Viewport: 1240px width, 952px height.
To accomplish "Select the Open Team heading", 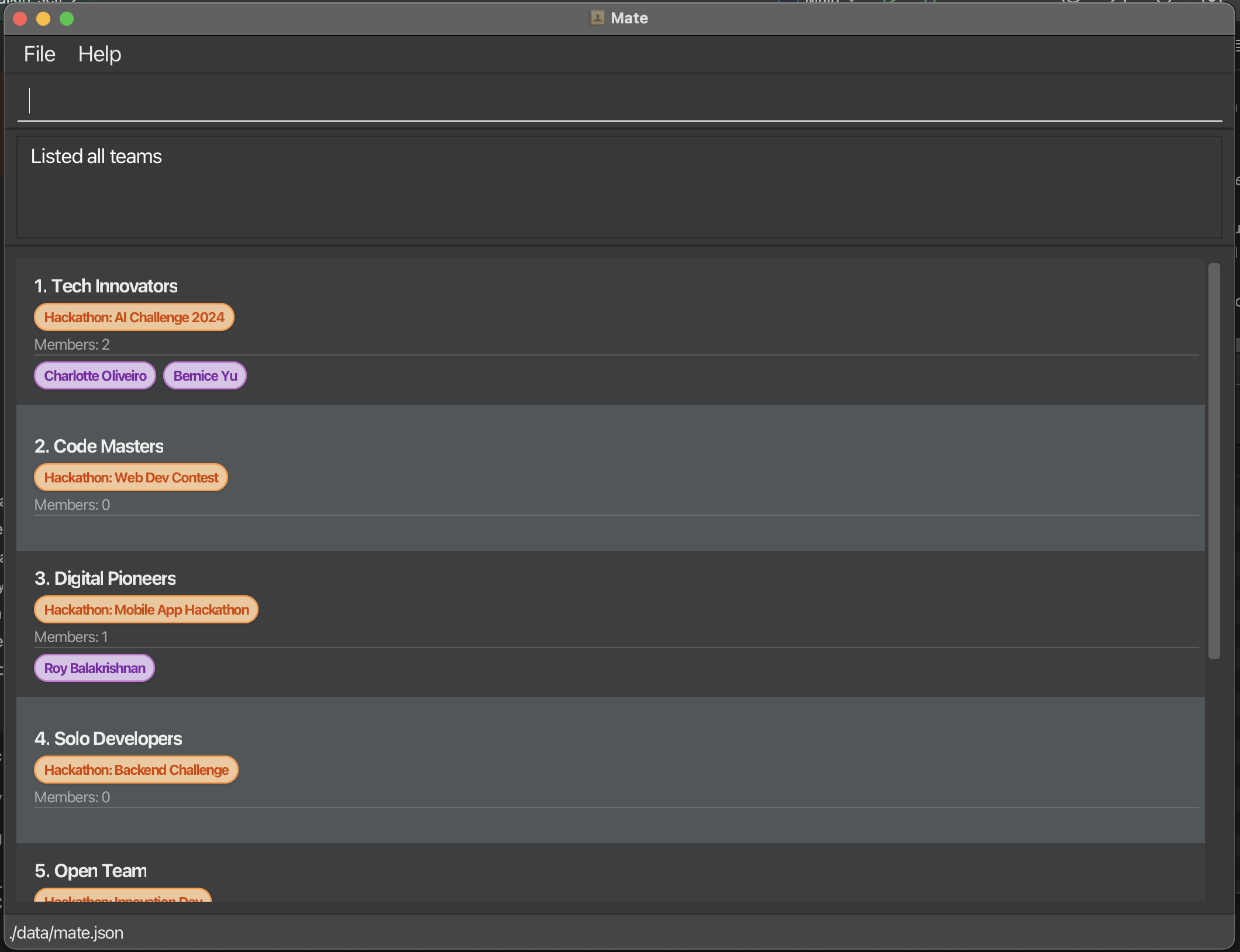I will pyautogui.click(x=91, y=871).
